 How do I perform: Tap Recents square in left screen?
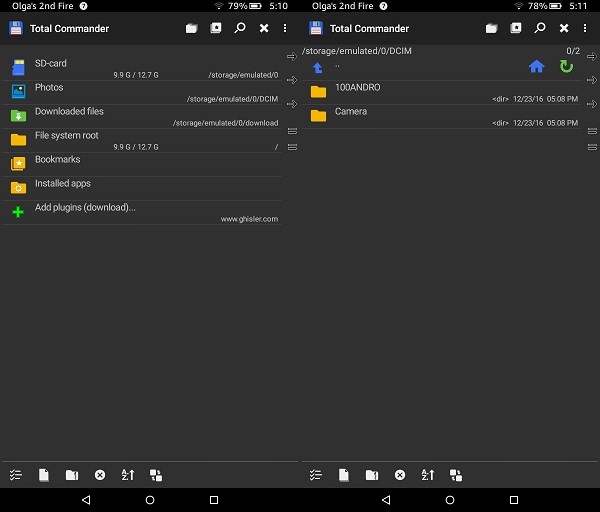(214, 500)
